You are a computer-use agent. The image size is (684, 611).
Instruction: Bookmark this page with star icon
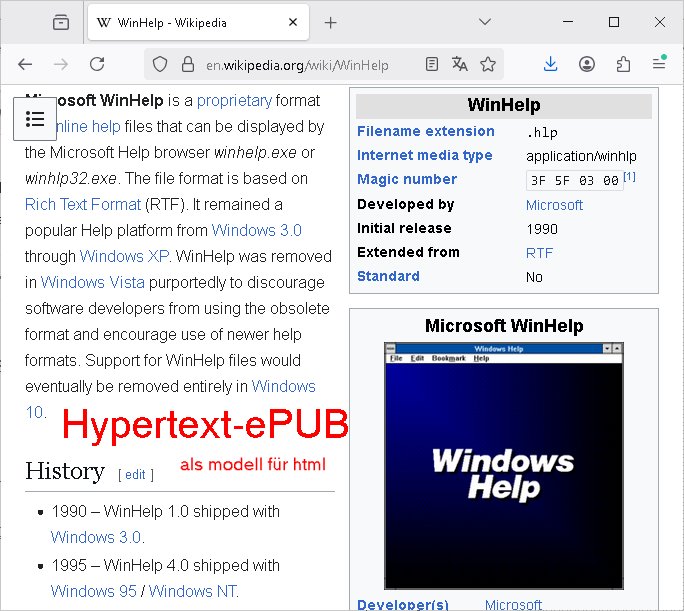[488, 64]
